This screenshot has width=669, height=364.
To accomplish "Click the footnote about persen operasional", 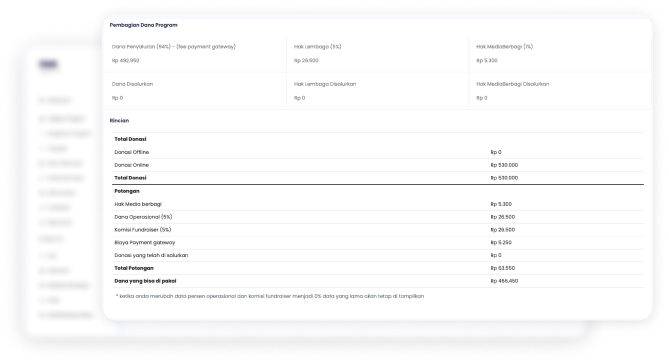I will point(270,296).
